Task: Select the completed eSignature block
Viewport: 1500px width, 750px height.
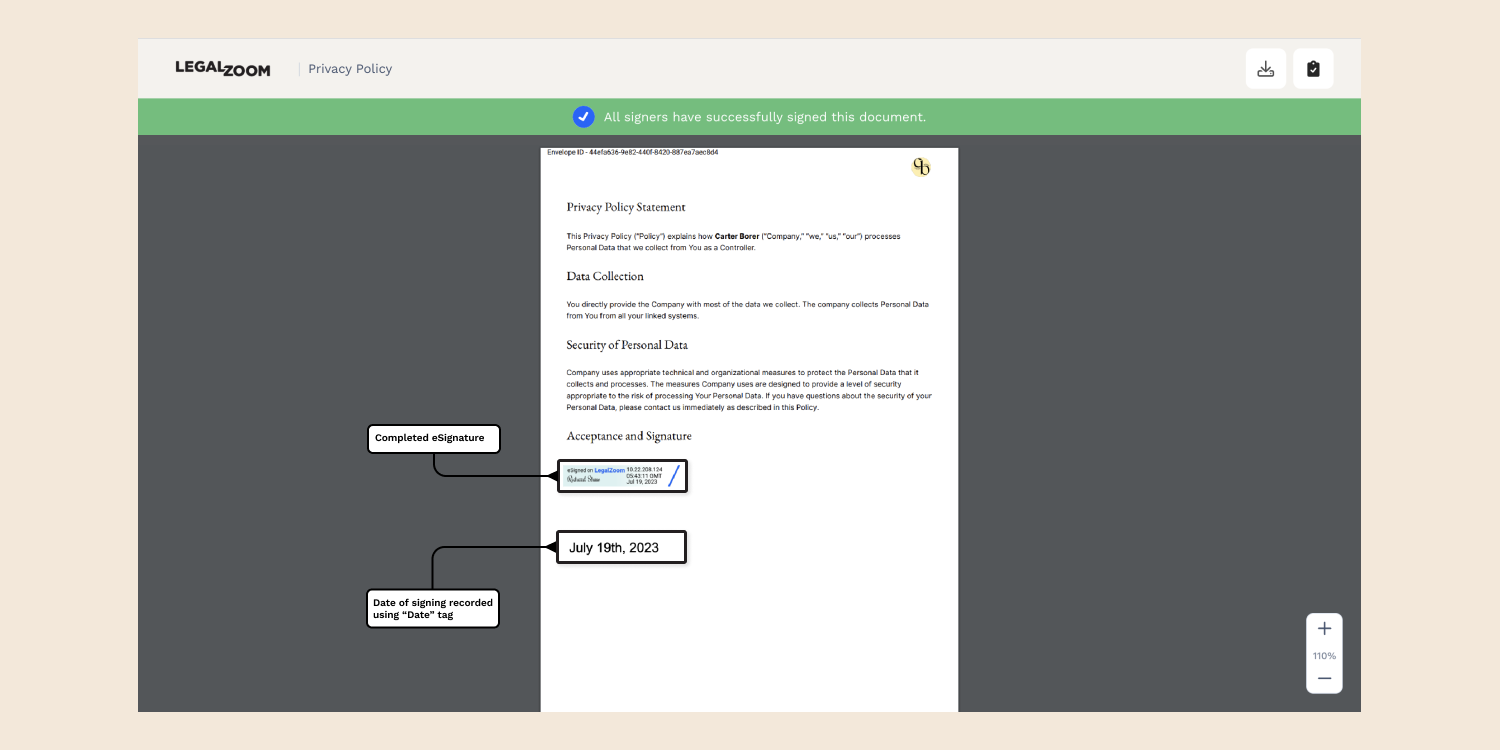Action: pyautogui.click(x=622, y=476)
